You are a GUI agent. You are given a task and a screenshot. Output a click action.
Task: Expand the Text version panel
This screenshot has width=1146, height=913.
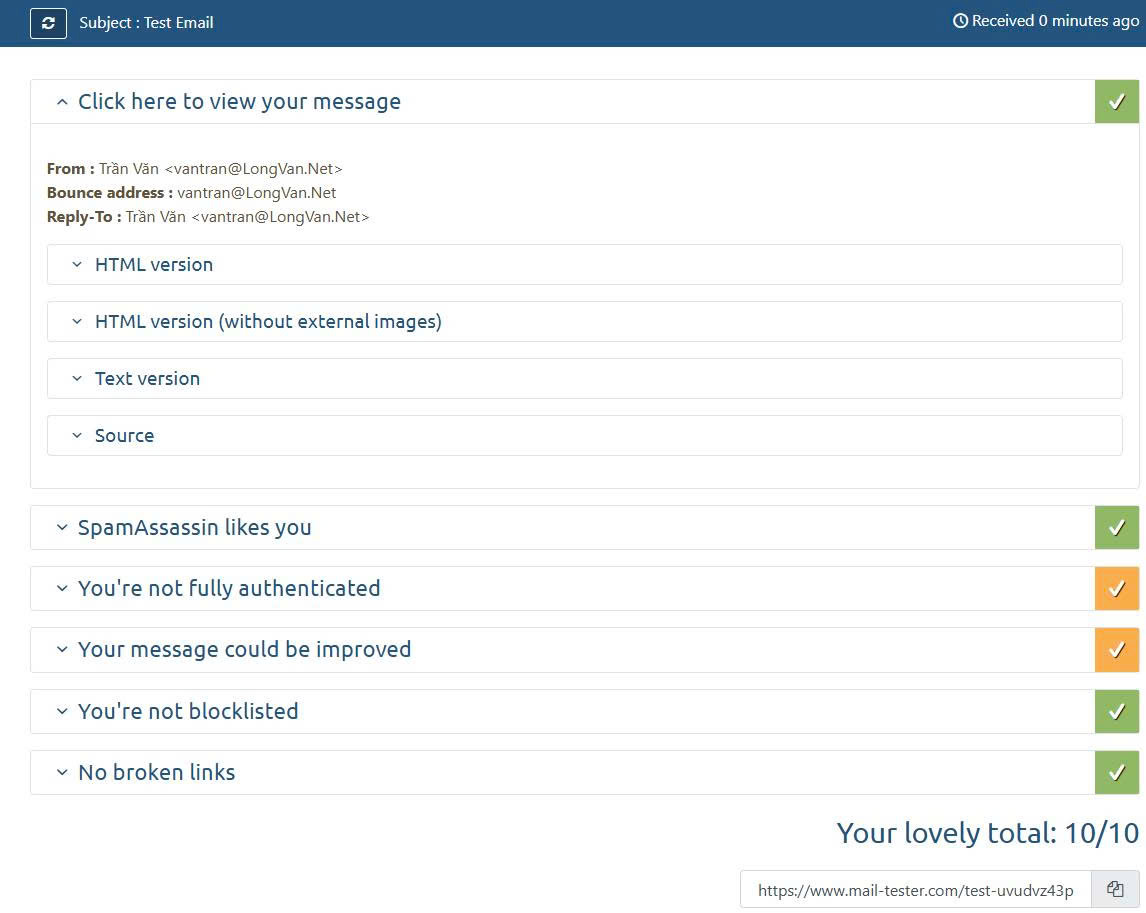(147, 379)
